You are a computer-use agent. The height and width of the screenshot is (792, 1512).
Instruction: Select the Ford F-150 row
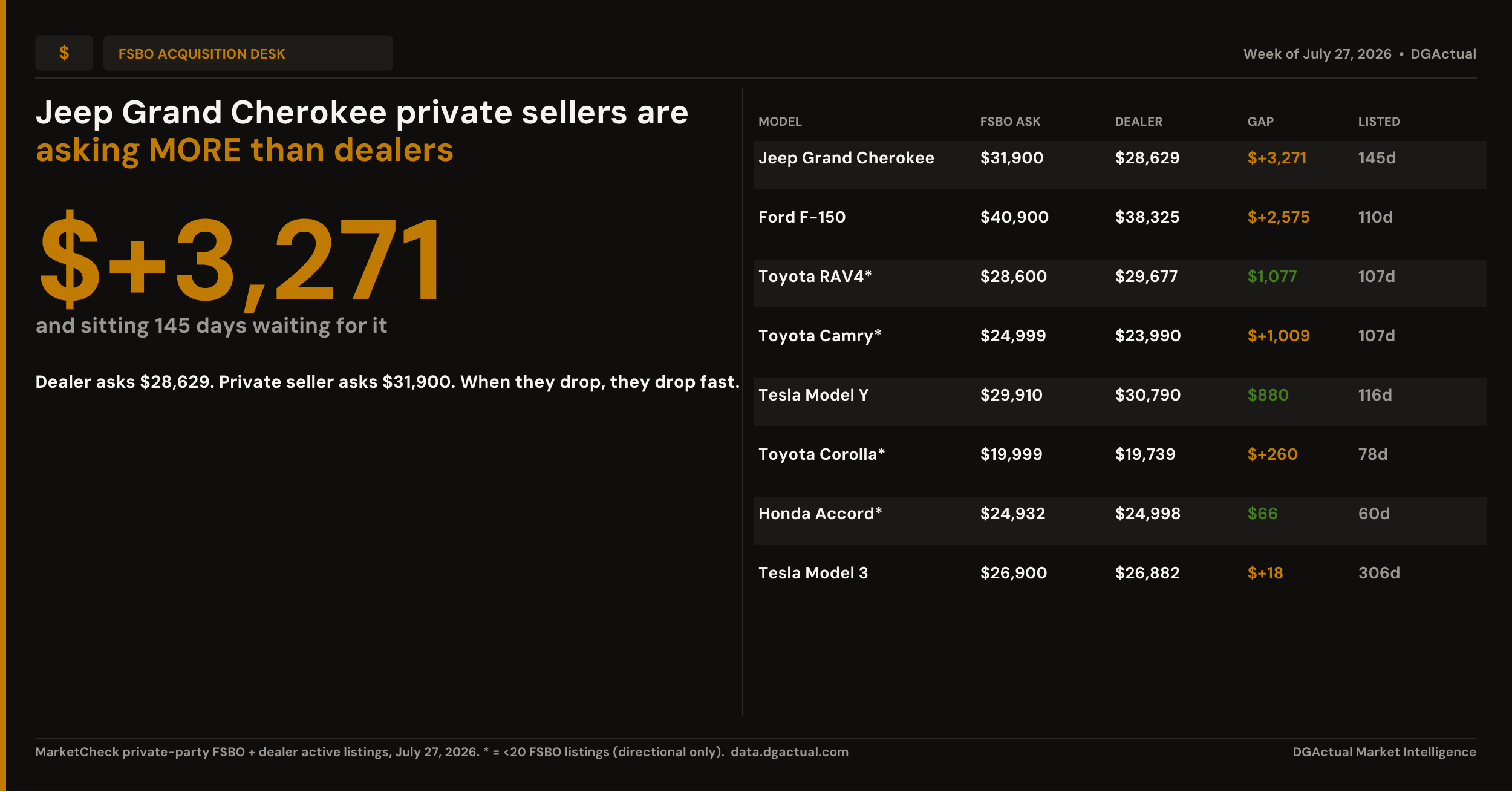[x=1119, y=224]
